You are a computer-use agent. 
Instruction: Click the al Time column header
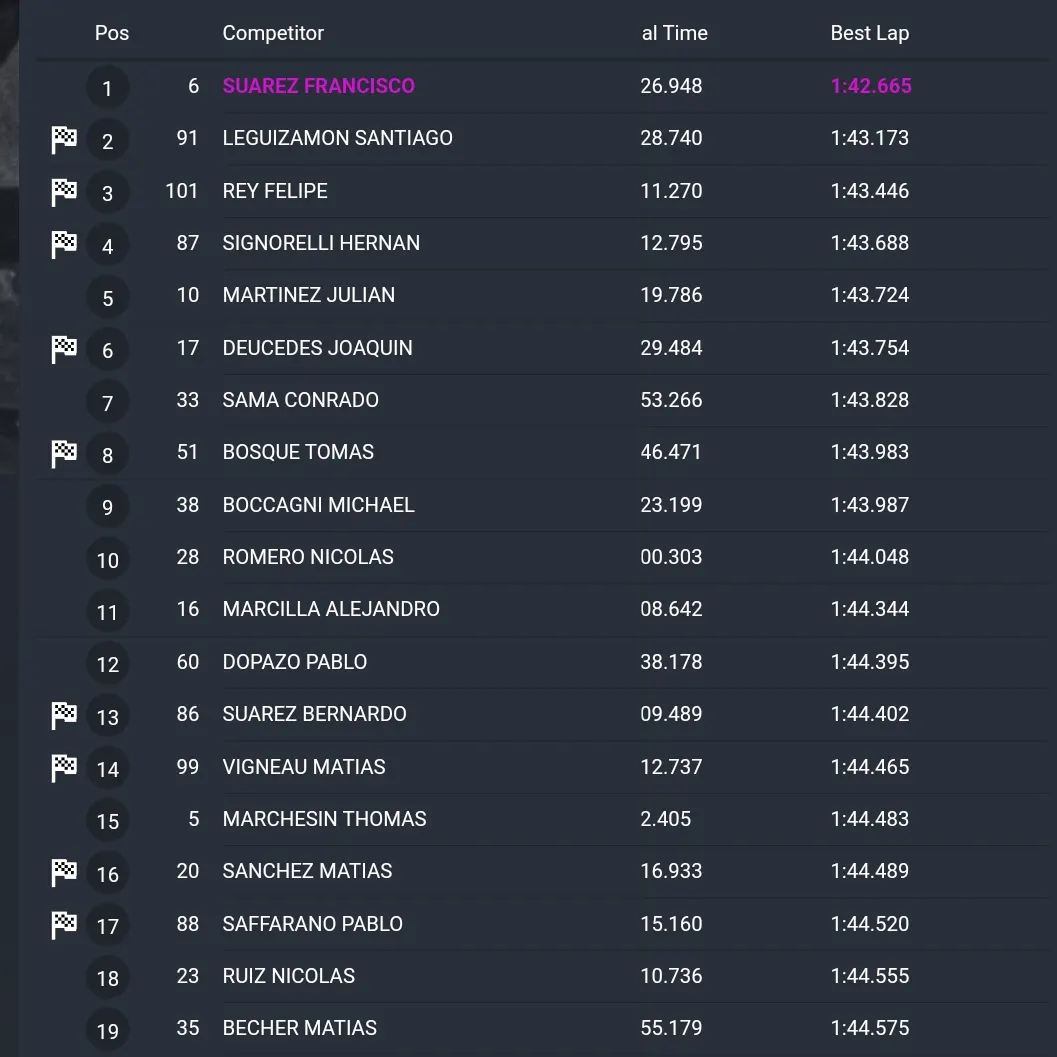click(x=674, y=33)
